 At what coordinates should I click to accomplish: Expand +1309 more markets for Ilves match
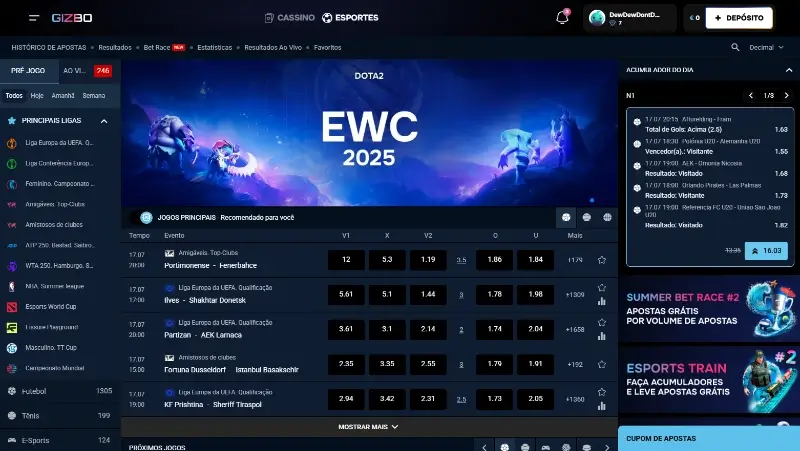click(x=575, y=294)
